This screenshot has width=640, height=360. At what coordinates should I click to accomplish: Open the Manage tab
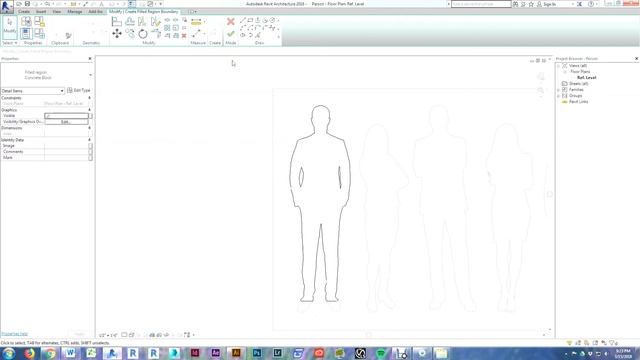tap(75, 11)
